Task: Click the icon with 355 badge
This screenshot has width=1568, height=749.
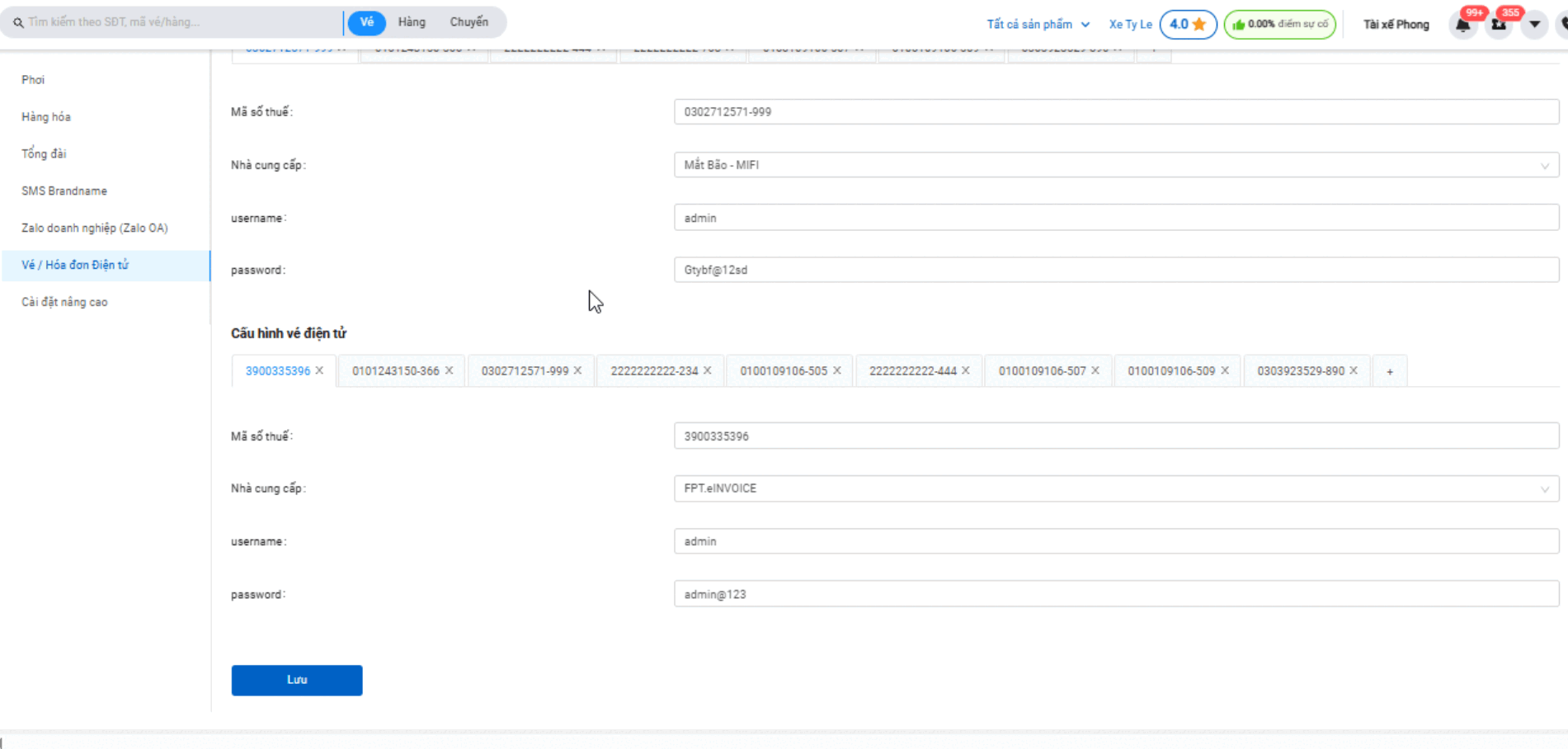Action: click(1499, 25)
